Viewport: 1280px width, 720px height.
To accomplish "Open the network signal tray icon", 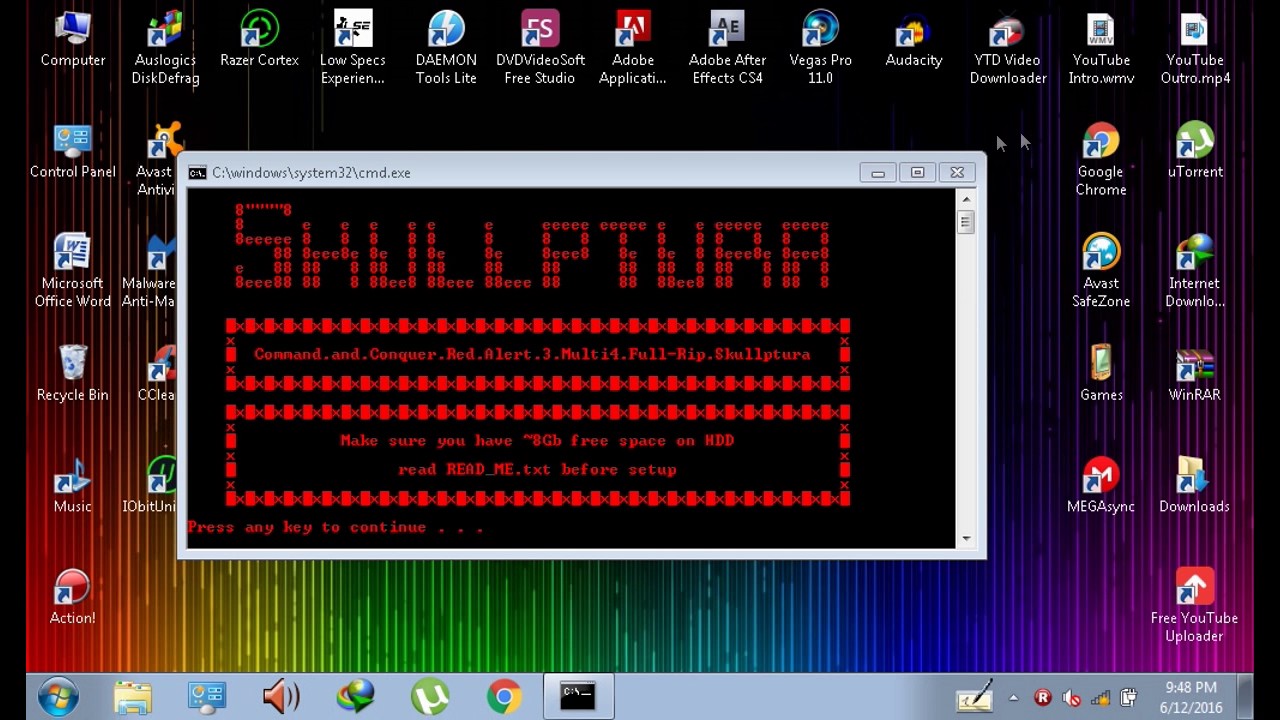I will pyautogui.click(x=1100, y=698).
